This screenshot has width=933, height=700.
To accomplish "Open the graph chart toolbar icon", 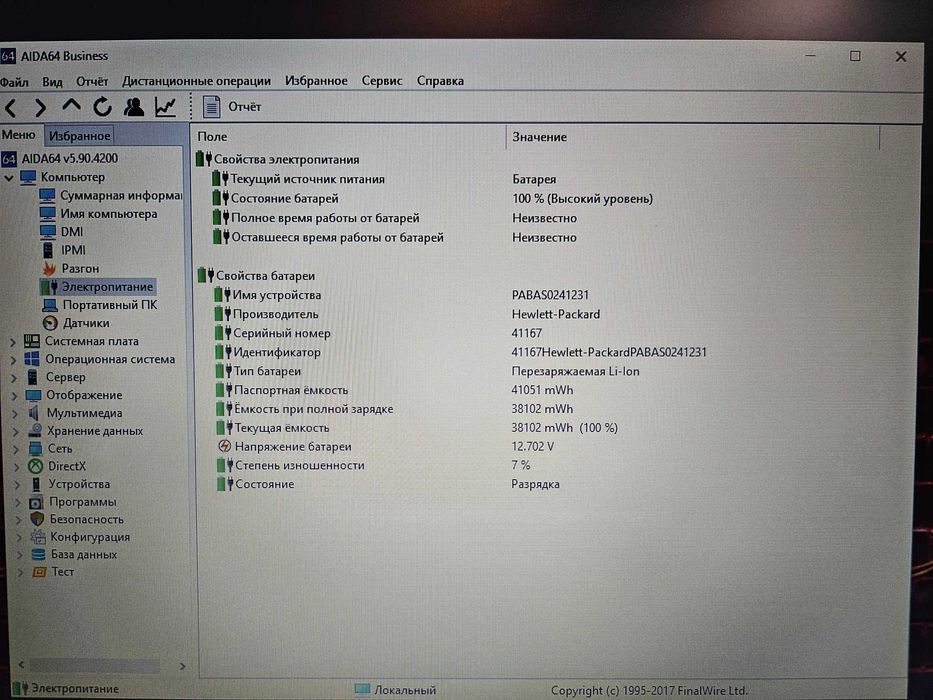I will 165,107.
